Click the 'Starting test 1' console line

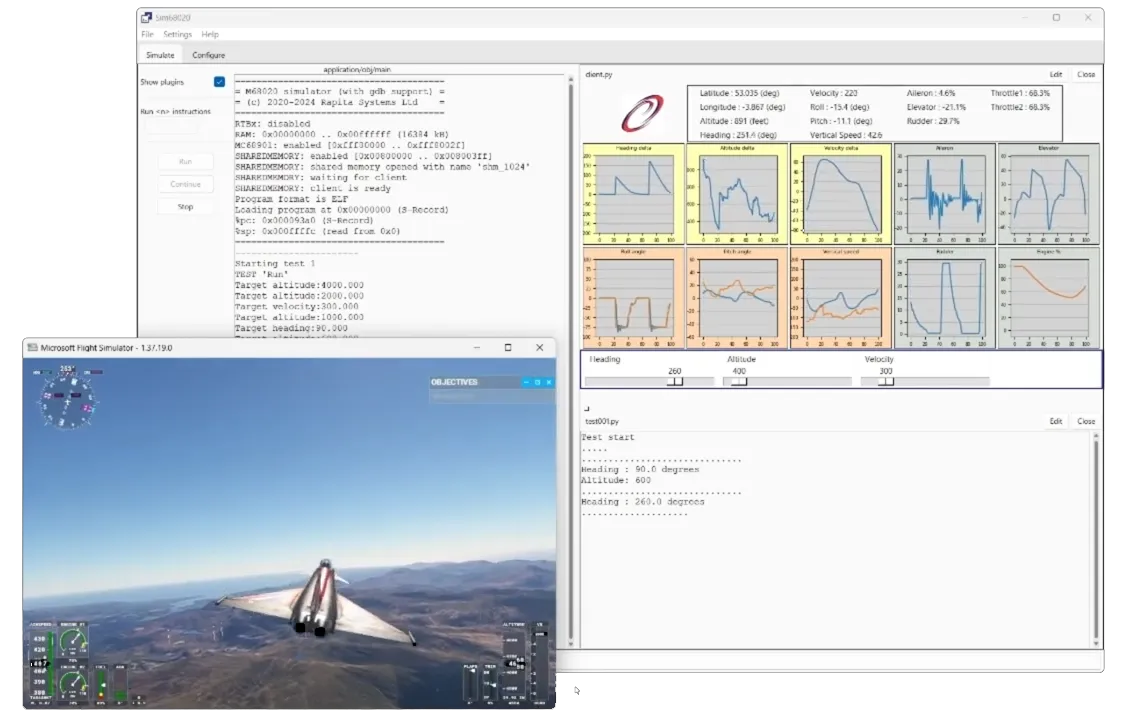[x=275, y=263]
